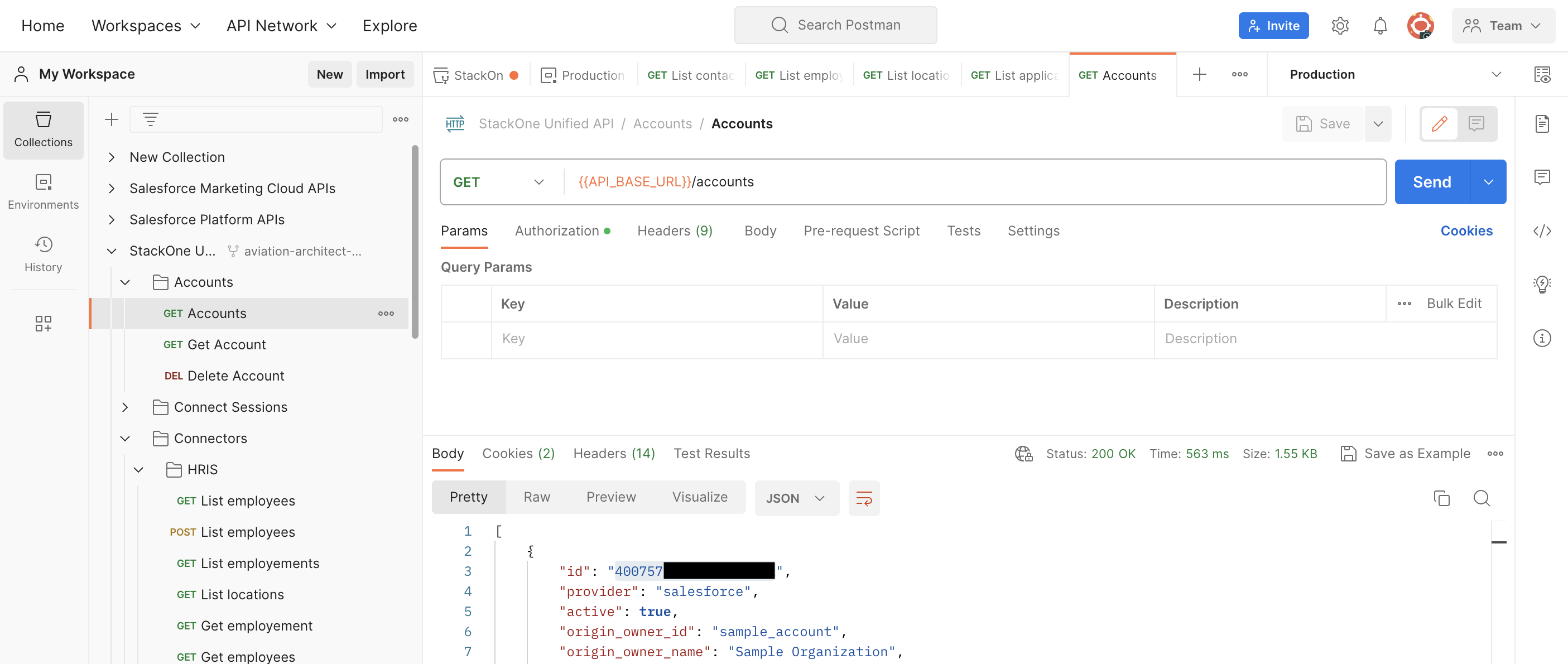
Task: Add a new collection with plus icon
Action: [112, 119]
